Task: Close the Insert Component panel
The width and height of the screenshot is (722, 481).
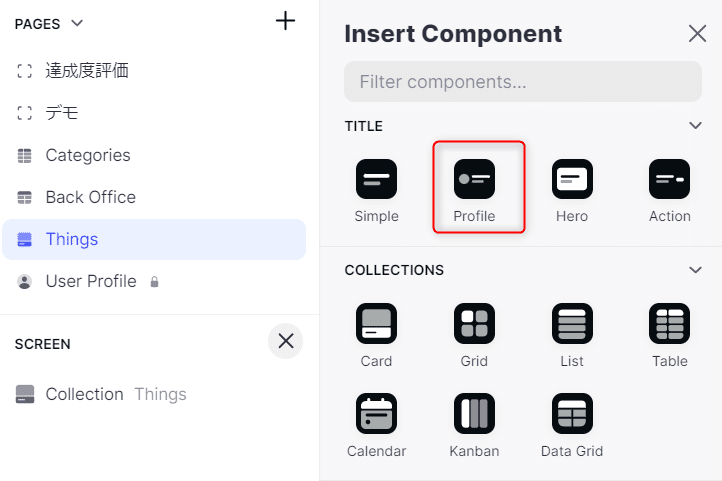Action: [x=697, y=33]
